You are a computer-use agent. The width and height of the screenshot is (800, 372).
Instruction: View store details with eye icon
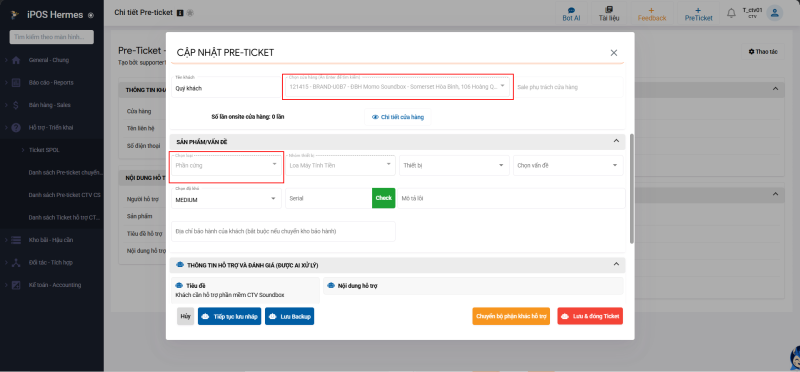point(397,117)
